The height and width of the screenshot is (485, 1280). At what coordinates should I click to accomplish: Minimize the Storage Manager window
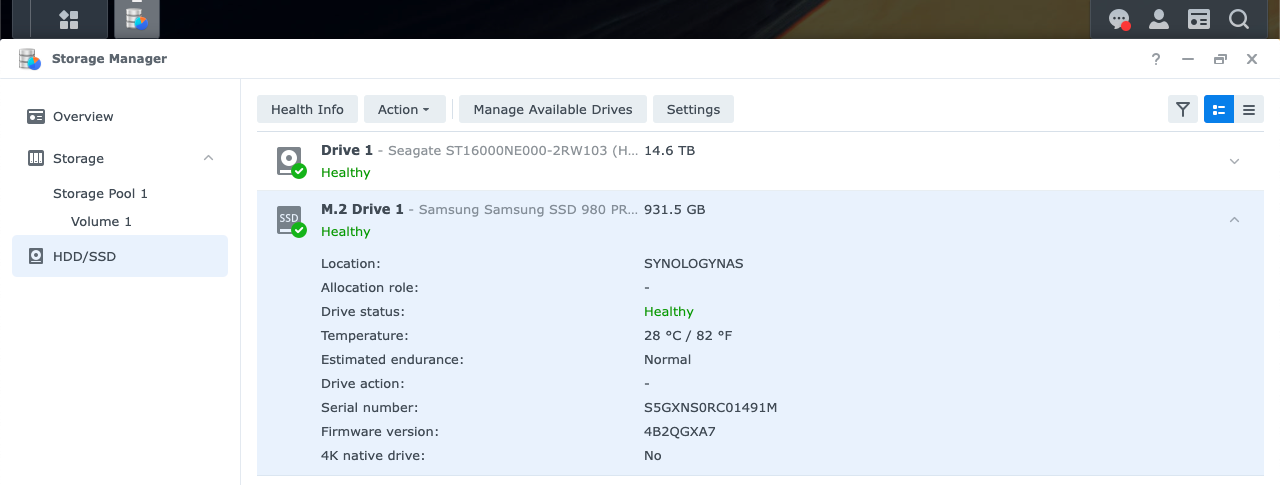tap(1188, 59)
